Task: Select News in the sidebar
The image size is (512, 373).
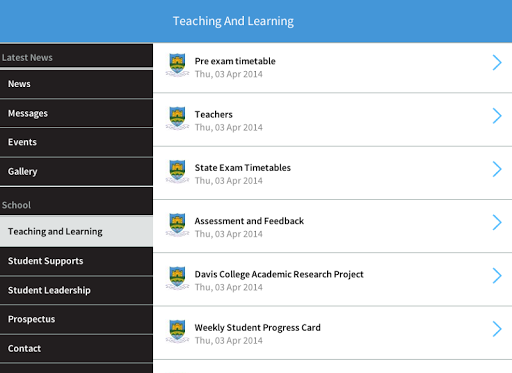Action: tap(76, 84)
